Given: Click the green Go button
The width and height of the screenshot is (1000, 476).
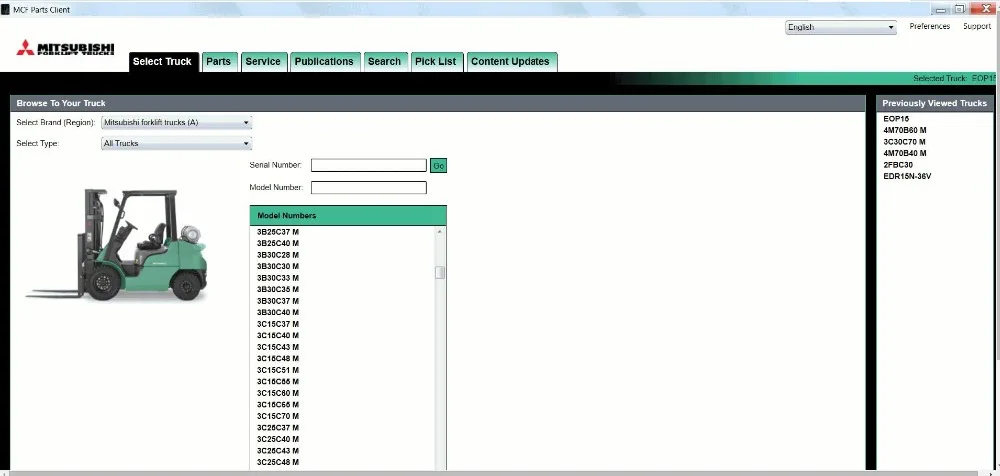Looking at the screenshot, I should pyautogui.click(x=438, y=166).
